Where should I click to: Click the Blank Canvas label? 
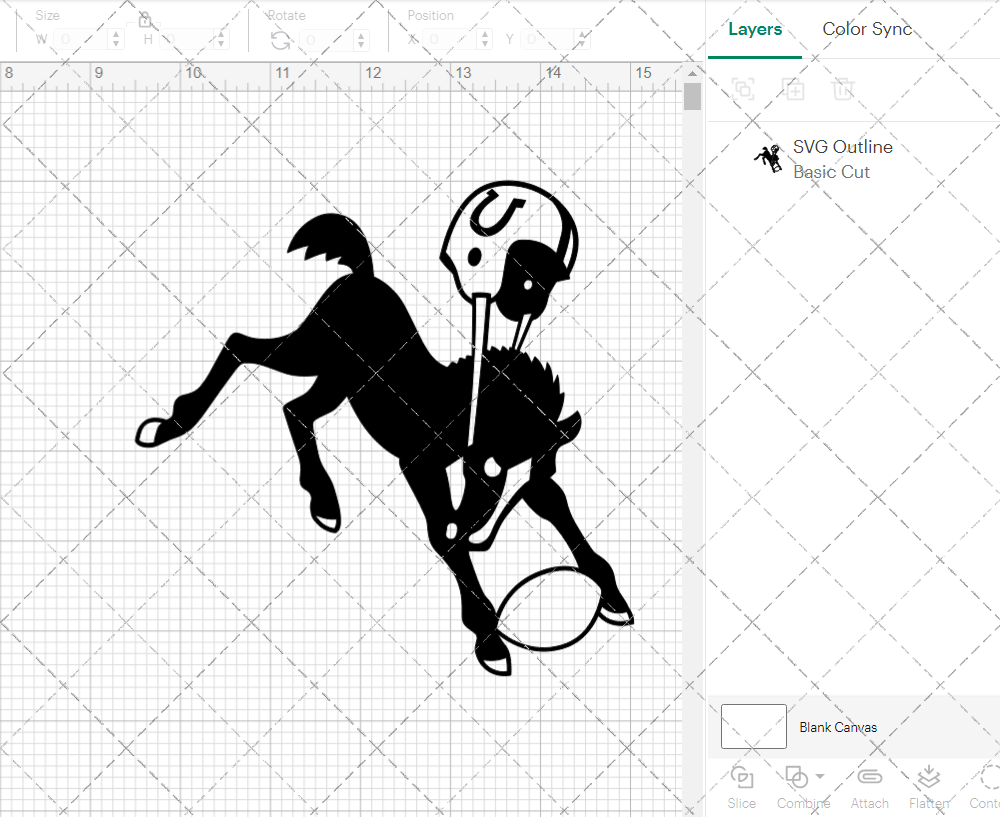pos(838,727)
